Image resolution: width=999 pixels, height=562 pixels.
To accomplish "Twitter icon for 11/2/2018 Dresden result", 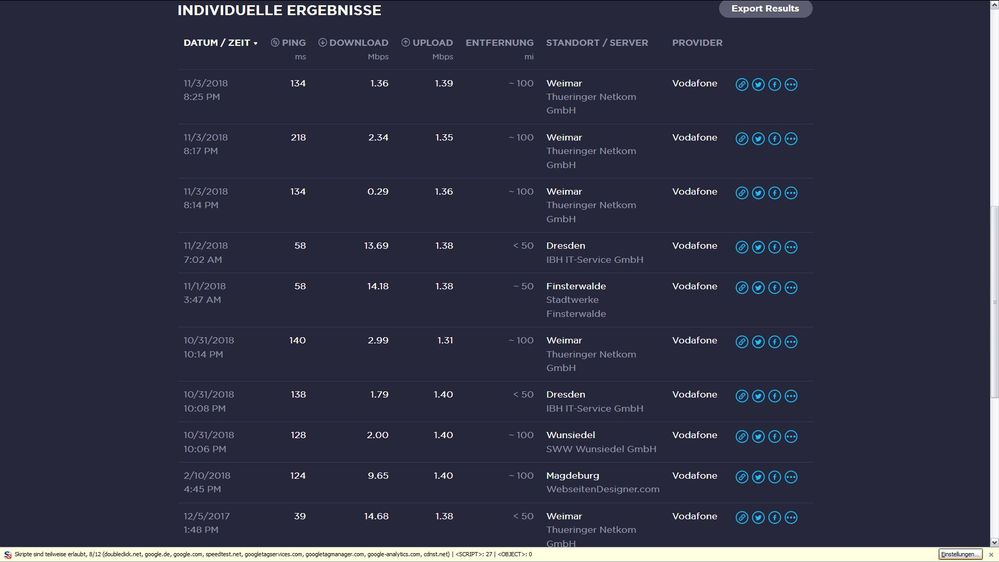I will [x=758, y=247].
